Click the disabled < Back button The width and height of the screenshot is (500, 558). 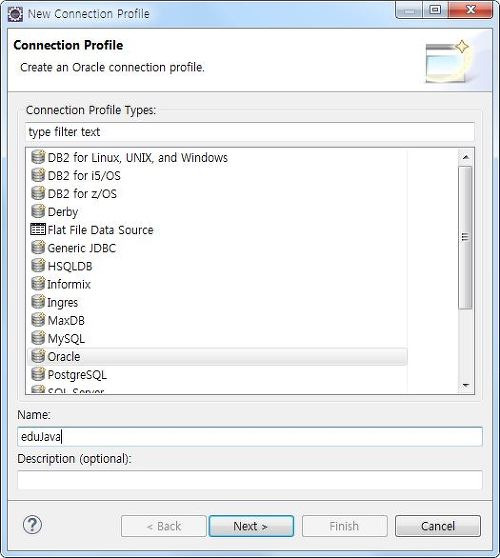pyautogui.click(x=164, y=526)
